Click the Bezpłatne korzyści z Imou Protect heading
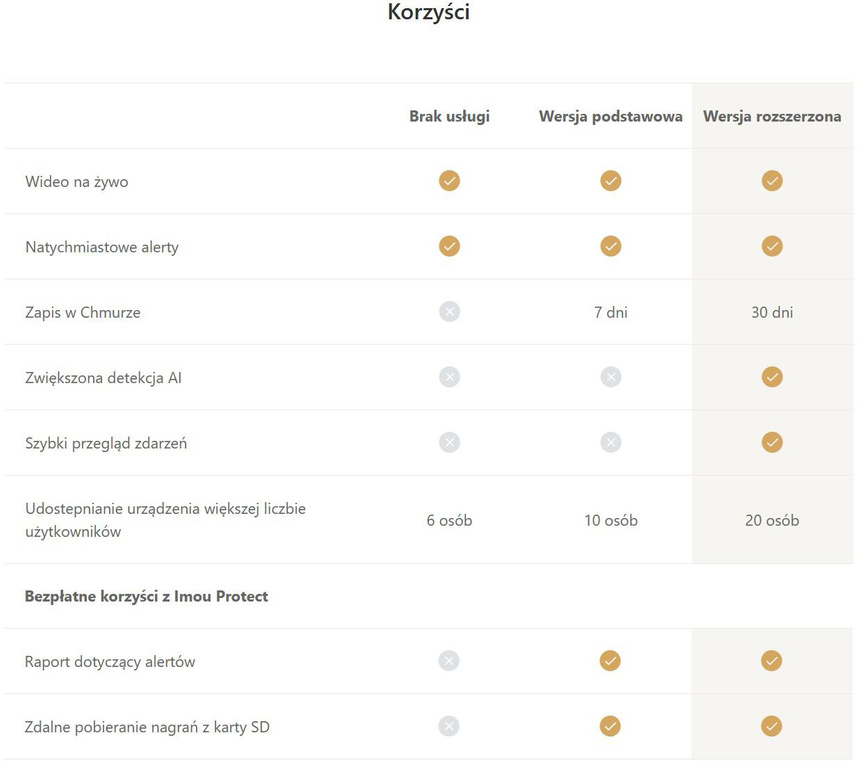Image resolution: width=863 pixels, height=768 pixels. pyautogui.click(x=144, y=596)
